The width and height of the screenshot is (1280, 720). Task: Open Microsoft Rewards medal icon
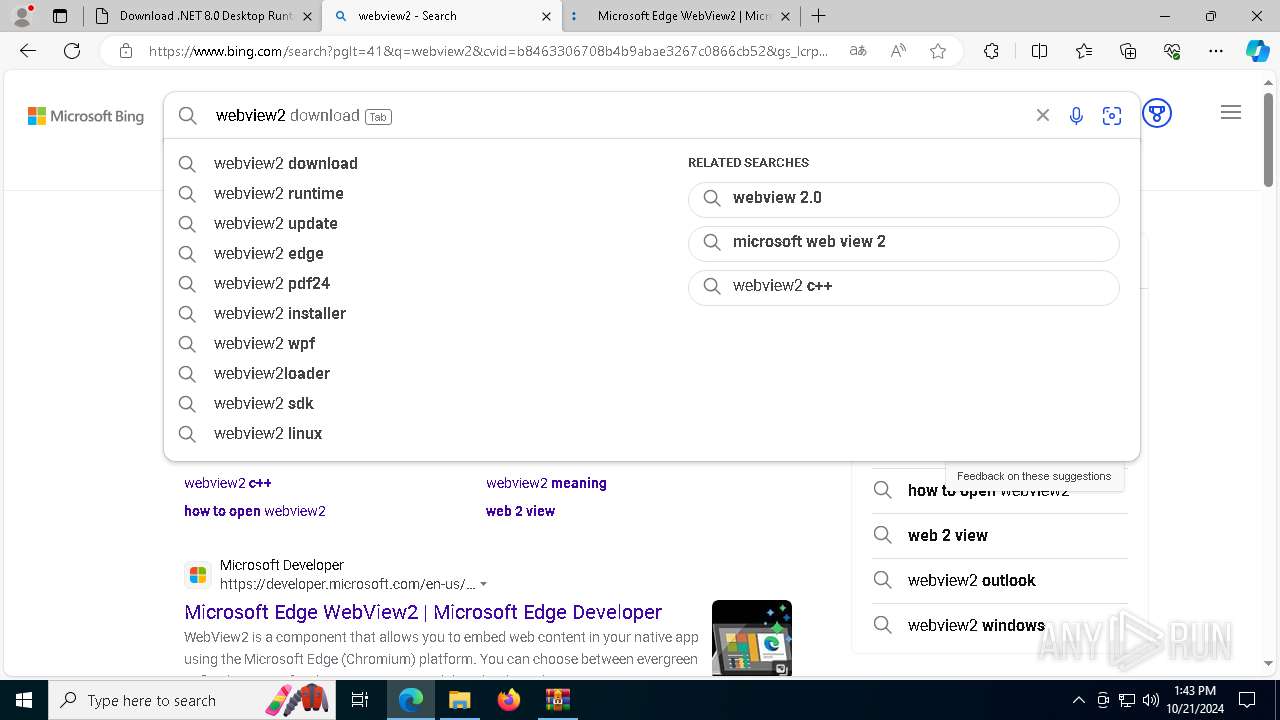coord(1157,113)
